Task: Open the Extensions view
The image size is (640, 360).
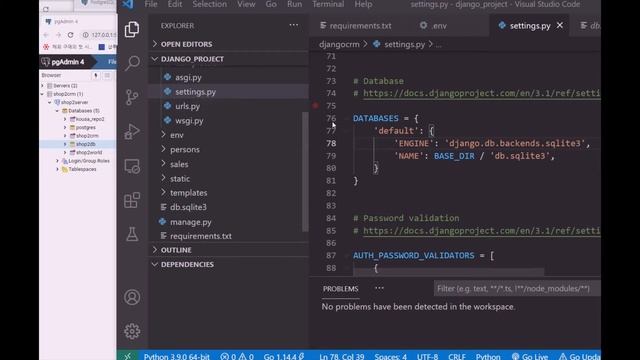Action: click(132, 200)
